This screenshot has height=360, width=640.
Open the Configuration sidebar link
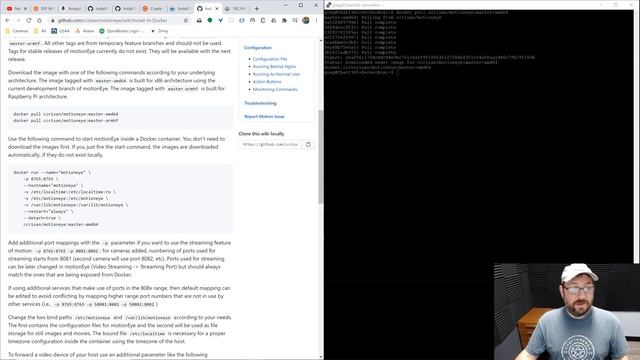pos(258,48)
